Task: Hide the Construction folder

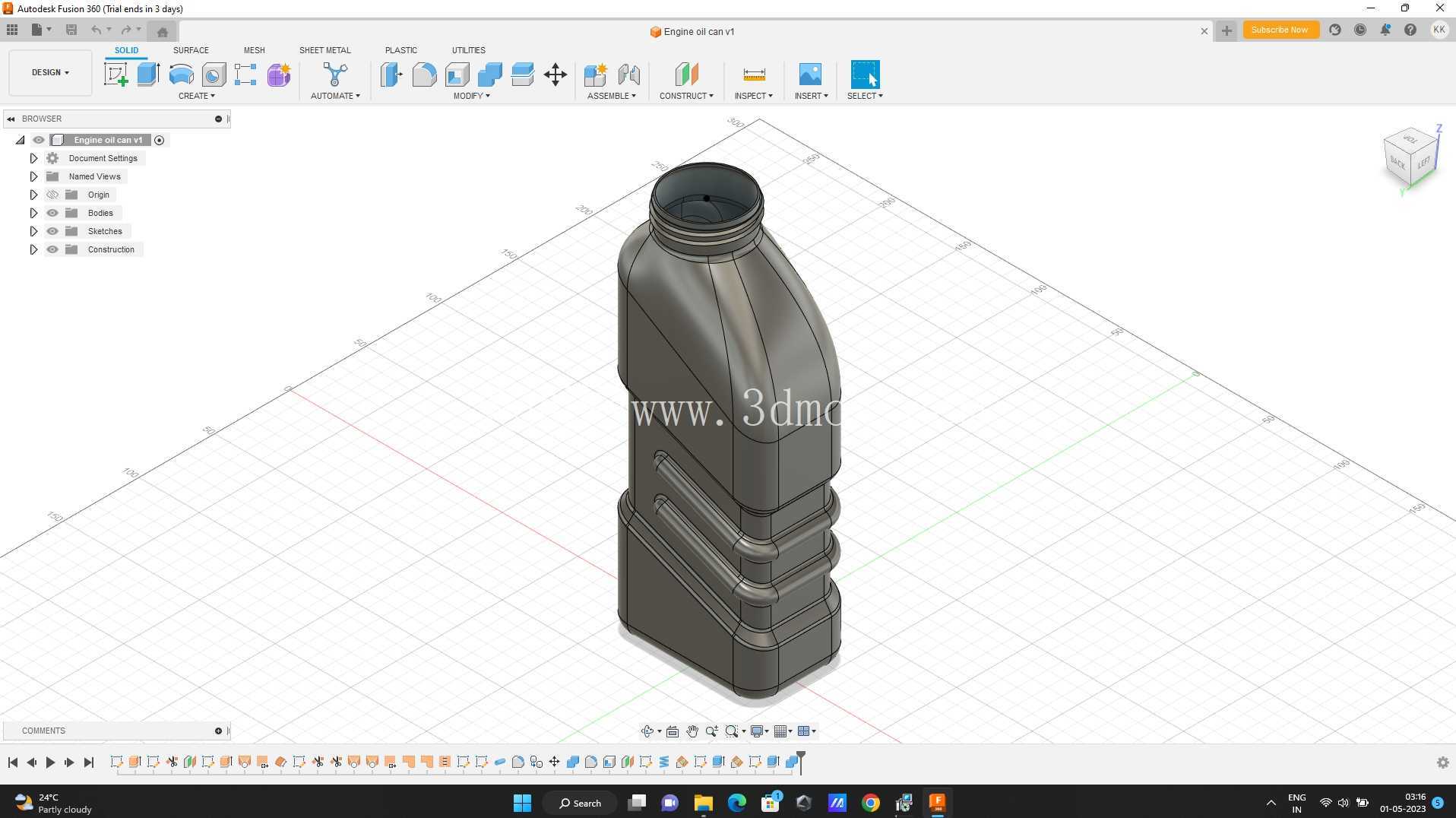Action: point(52,249)
